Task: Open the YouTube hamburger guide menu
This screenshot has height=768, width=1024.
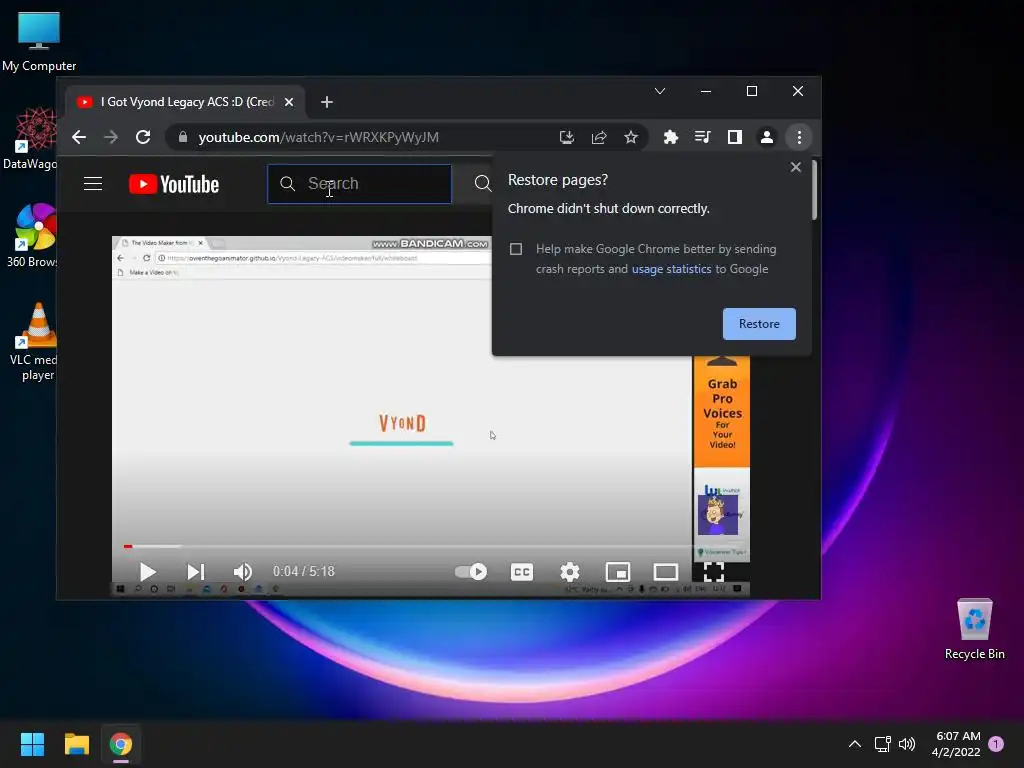Action: (93, 184)
